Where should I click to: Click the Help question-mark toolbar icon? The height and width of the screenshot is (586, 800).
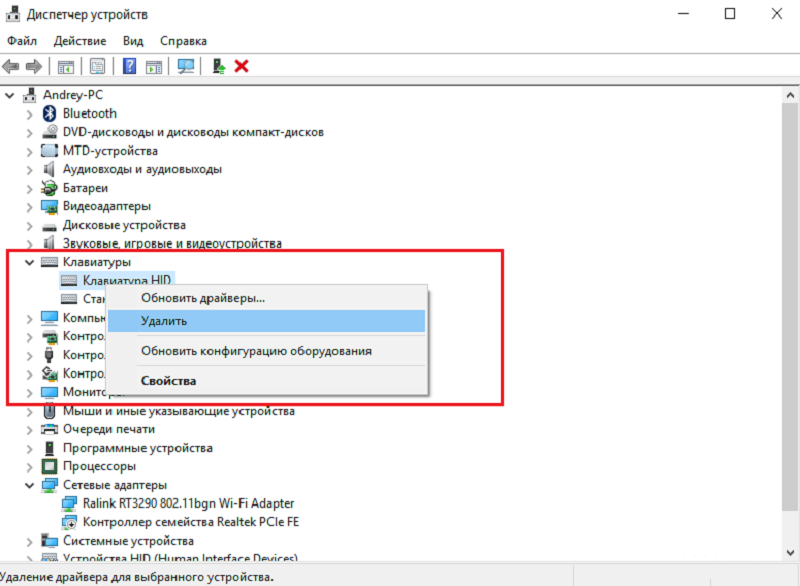click(130, 66)
